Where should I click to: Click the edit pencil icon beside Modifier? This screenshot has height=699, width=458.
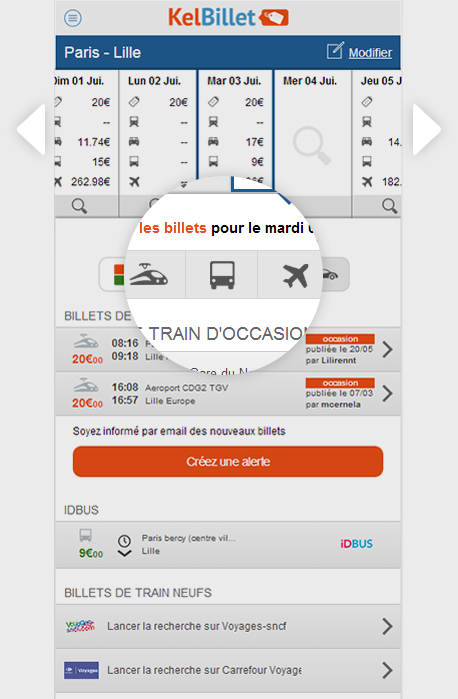pos(335,51)
